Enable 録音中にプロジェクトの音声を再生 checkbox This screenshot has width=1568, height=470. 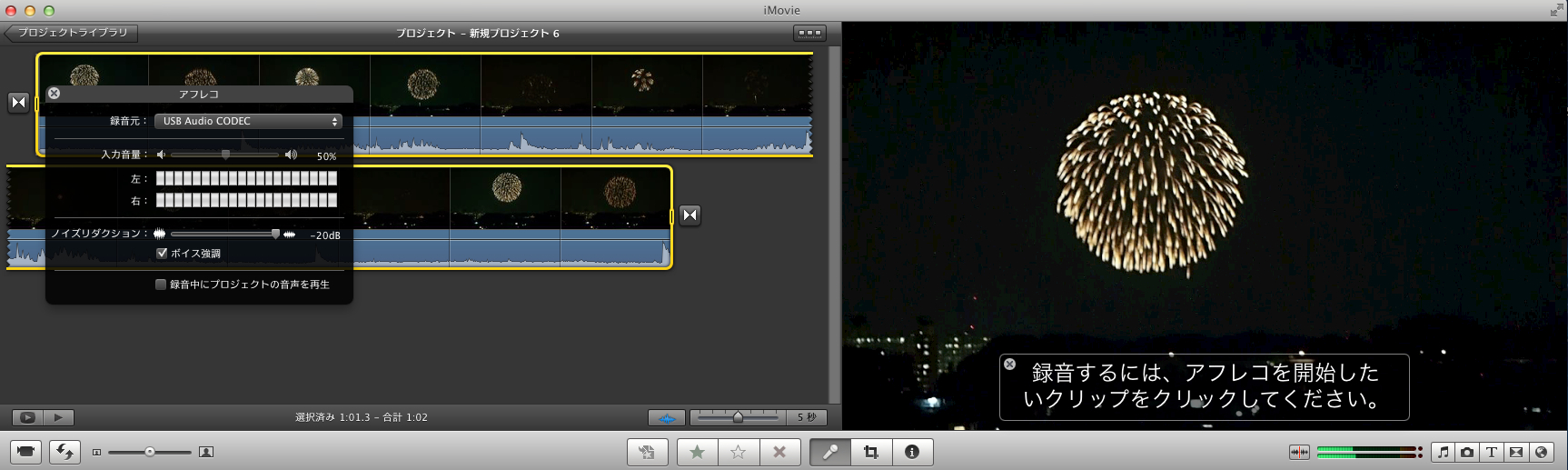(x=161, y=285)
